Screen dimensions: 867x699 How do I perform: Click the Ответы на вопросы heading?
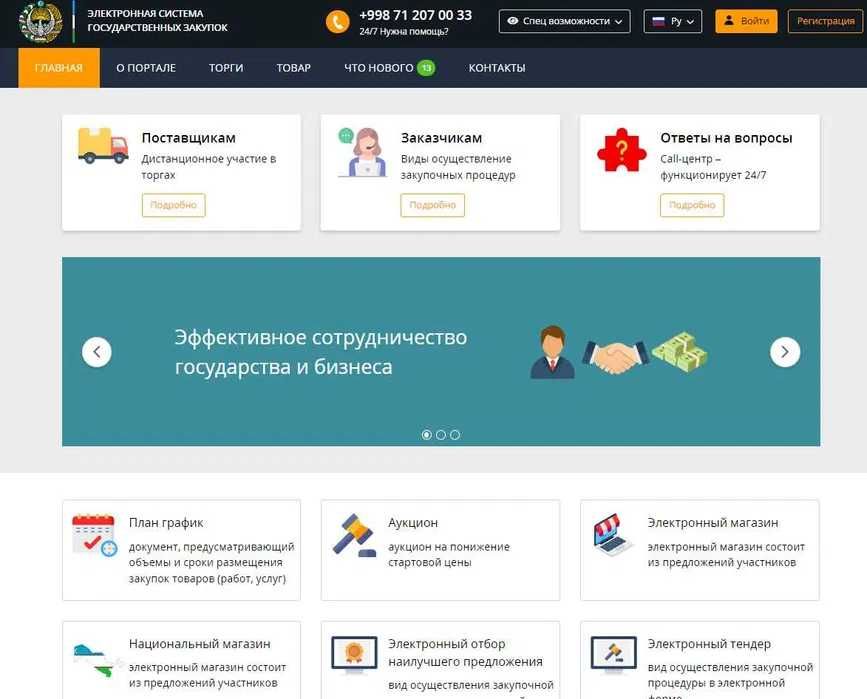point(726,138)
